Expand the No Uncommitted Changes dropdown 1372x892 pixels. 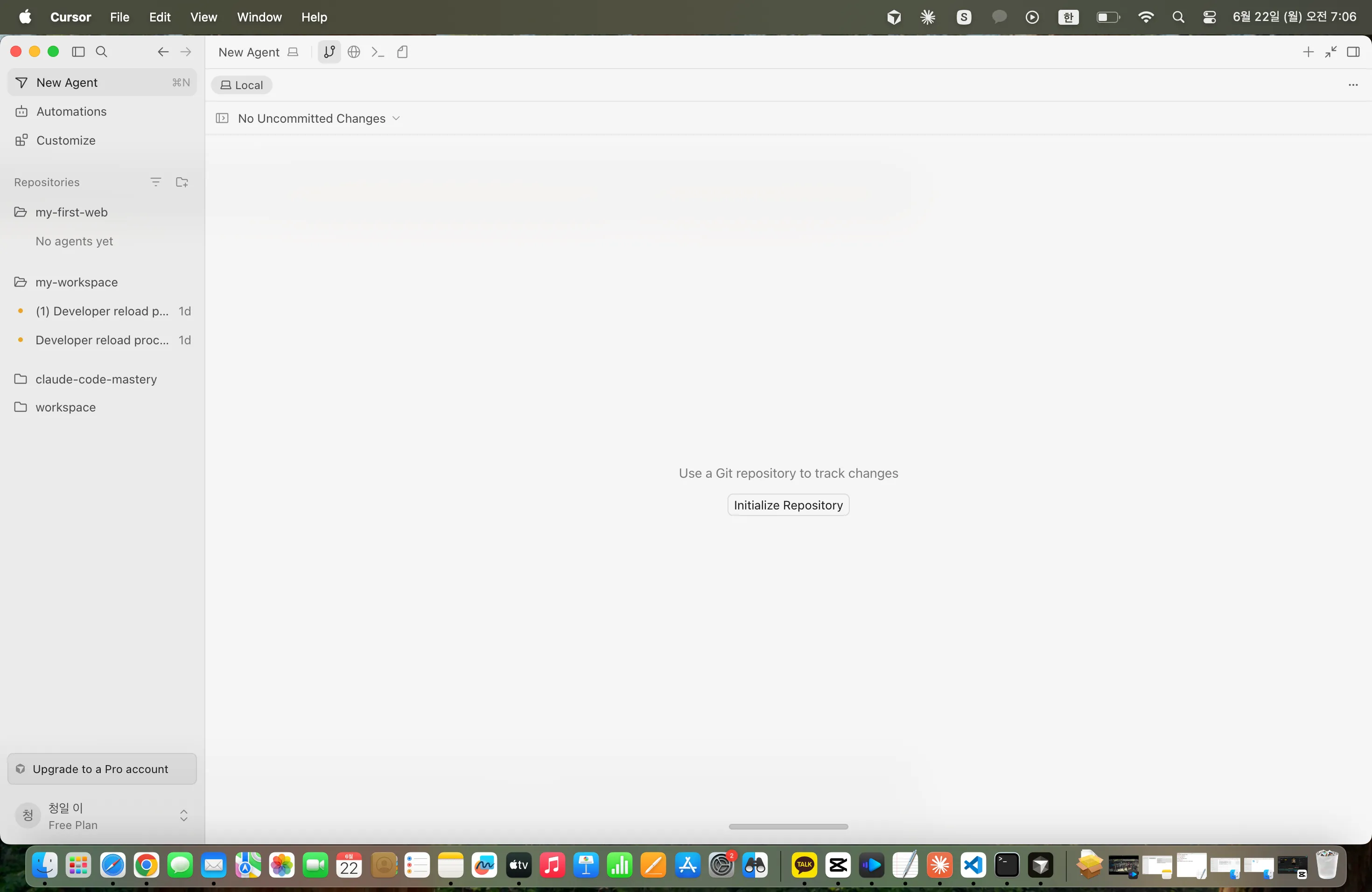click(319, 118)
